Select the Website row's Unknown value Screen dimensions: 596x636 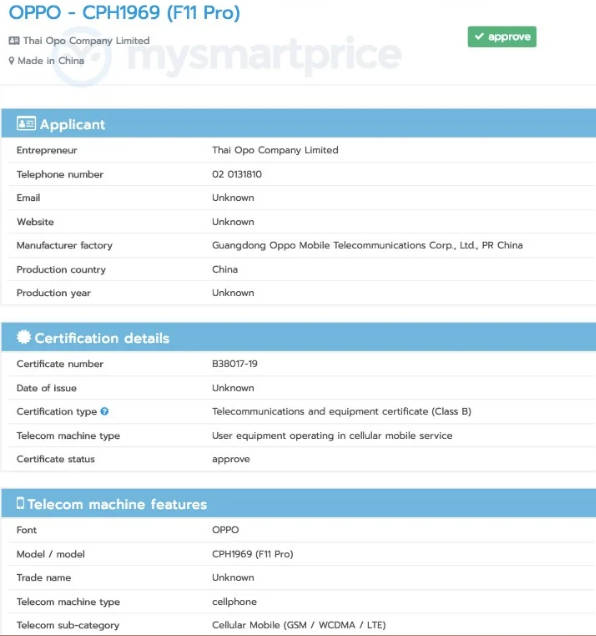click(x=233, y=222)
